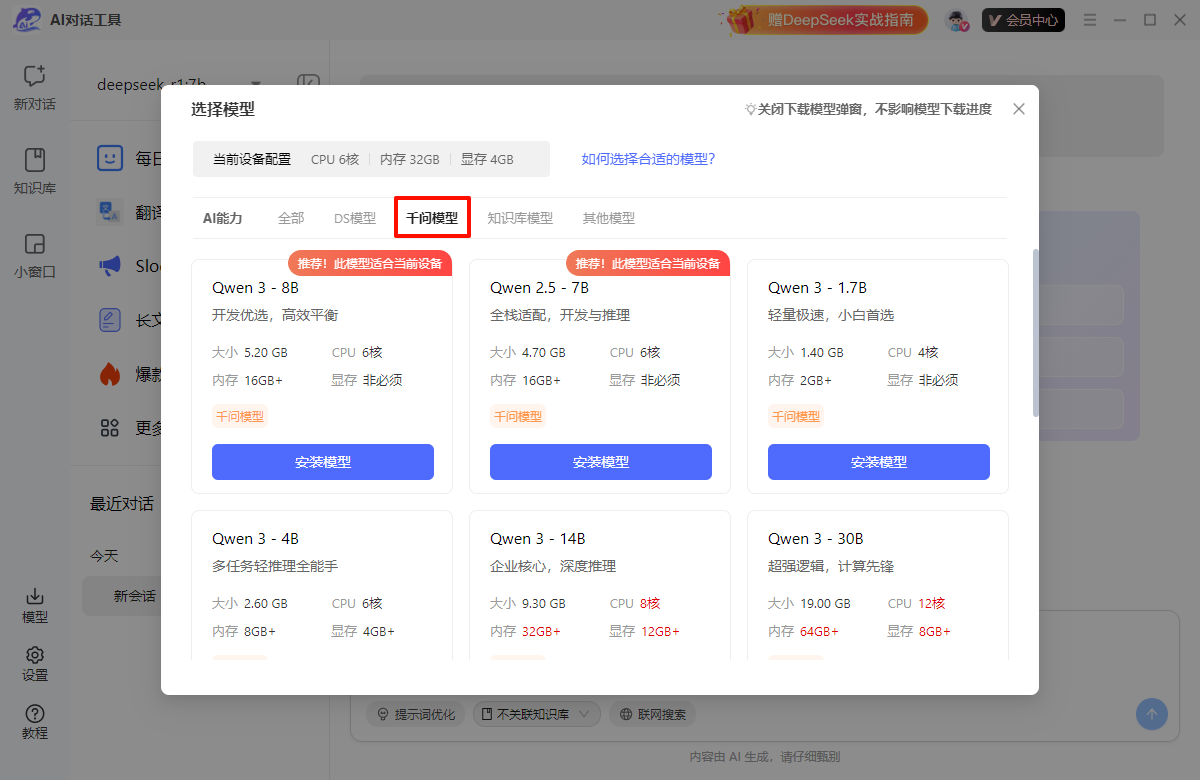This screenshot has height=780, width=1200.
Task: Select the 新会话 conversation item
Action: point(135,596)
